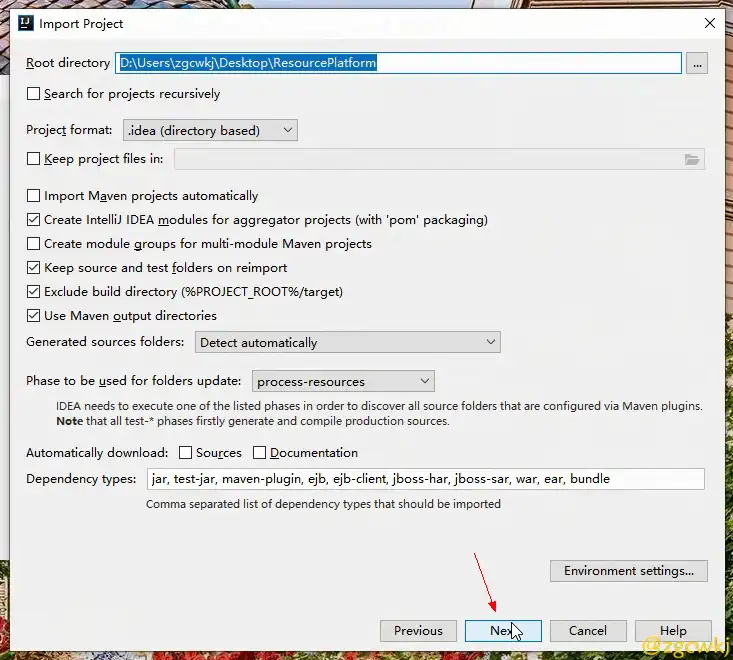Click the Root directory path field
The image size is (733, 660).
coord(398,63)
